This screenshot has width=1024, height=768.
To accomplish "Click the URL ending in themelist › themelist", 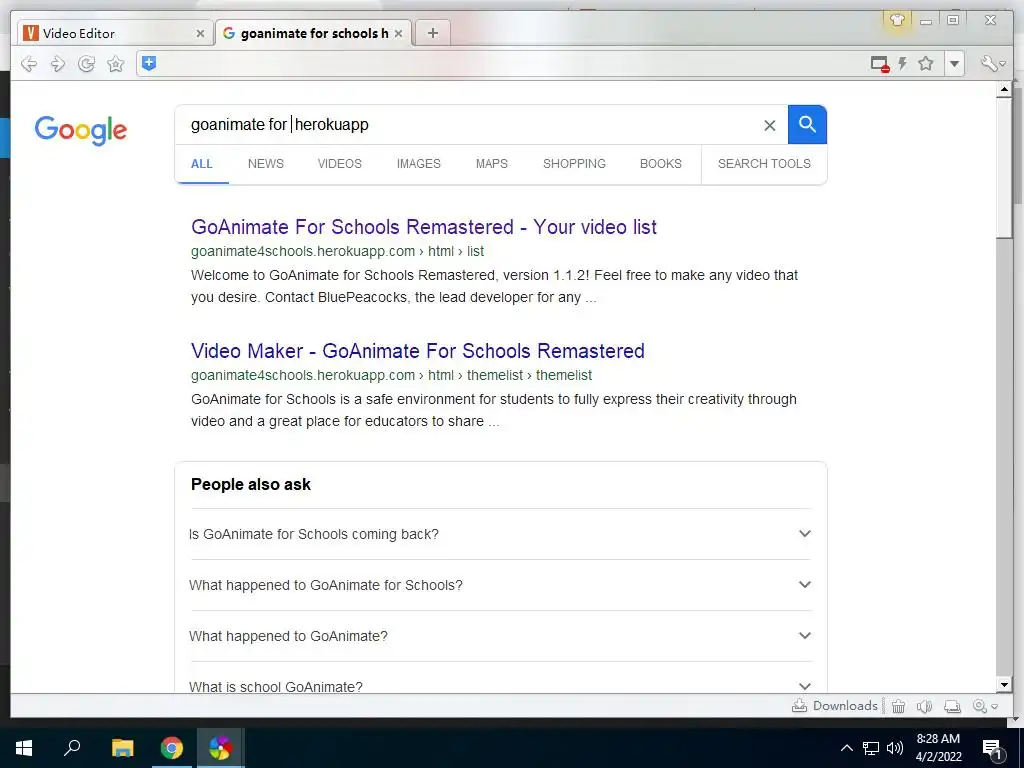I will [392, 376].
